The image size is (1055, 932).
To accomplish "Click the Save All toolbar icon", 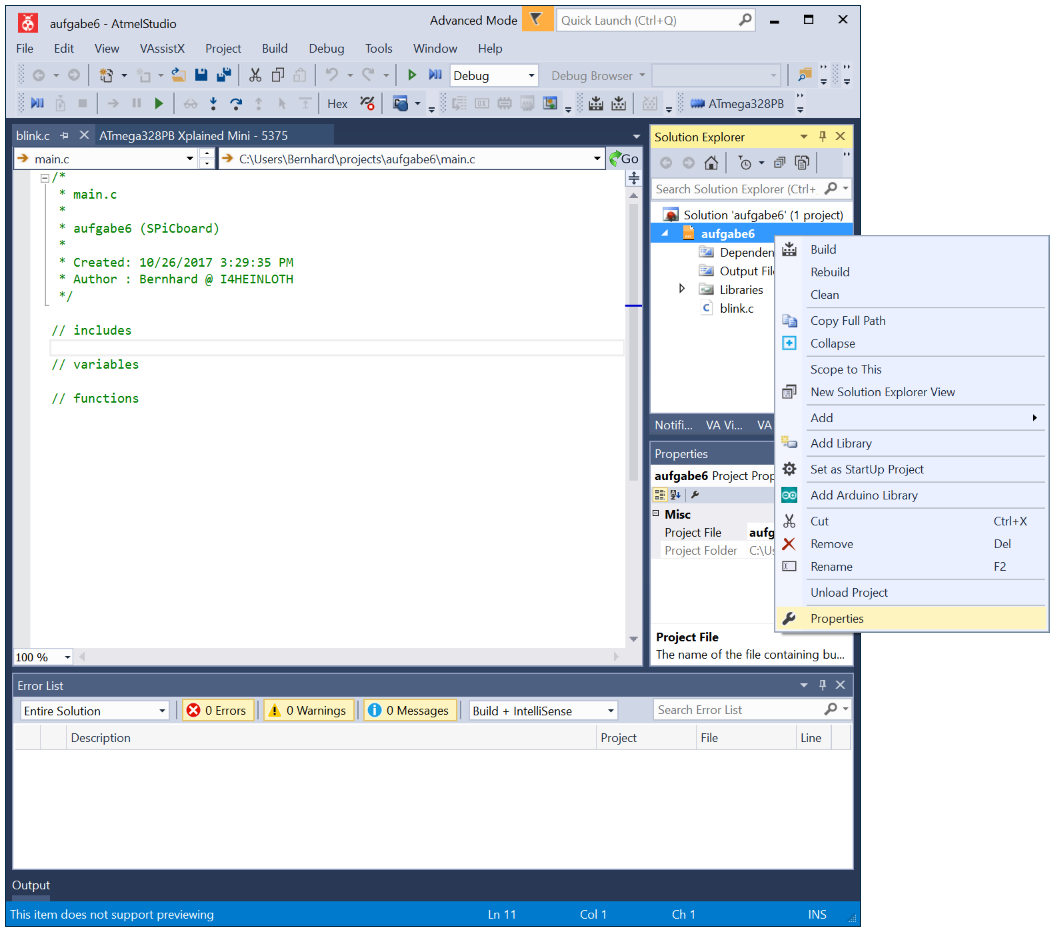I will point(223,75).
